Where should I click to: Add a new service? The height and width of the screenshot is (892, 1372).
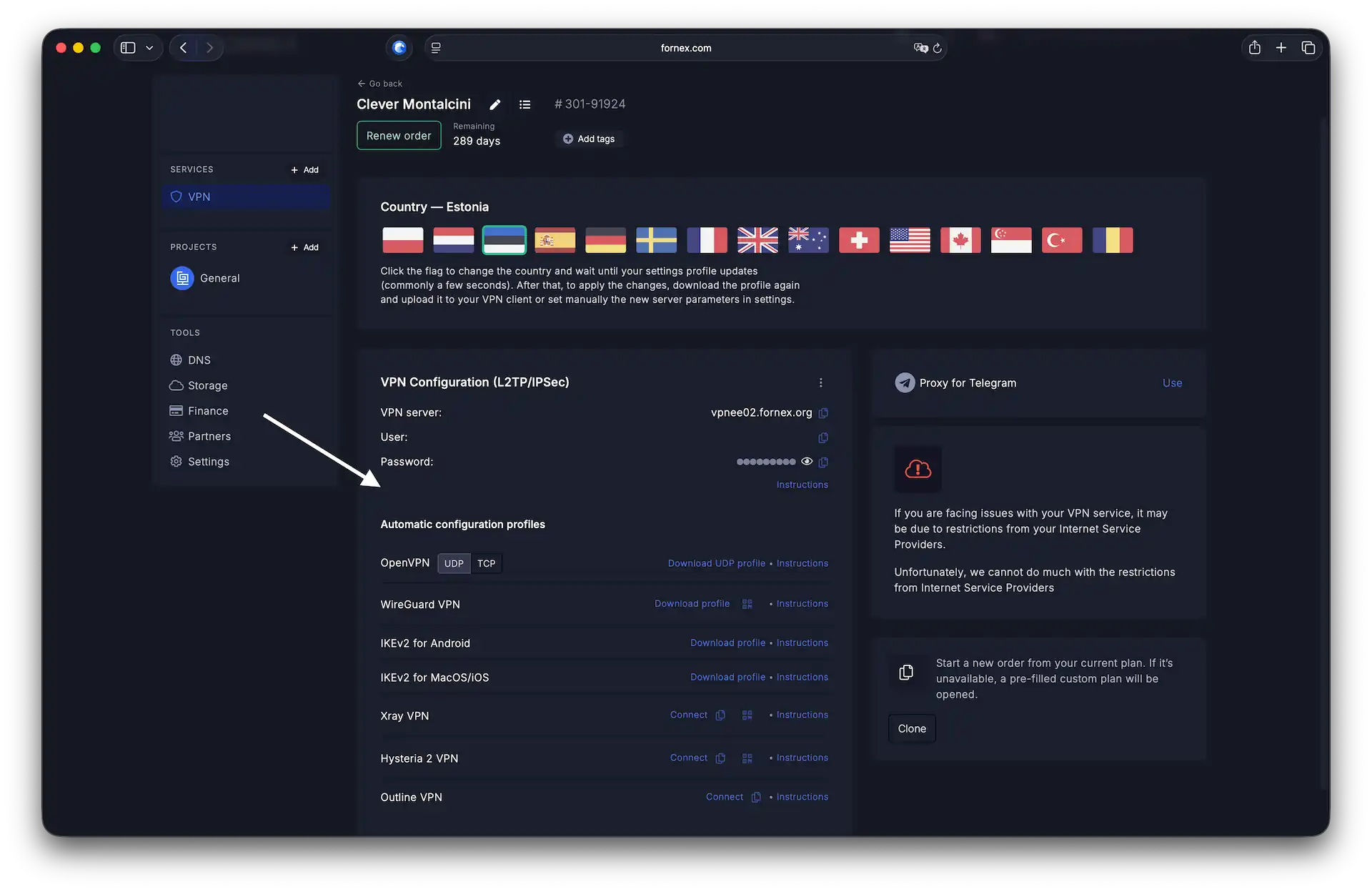[305, 170]
